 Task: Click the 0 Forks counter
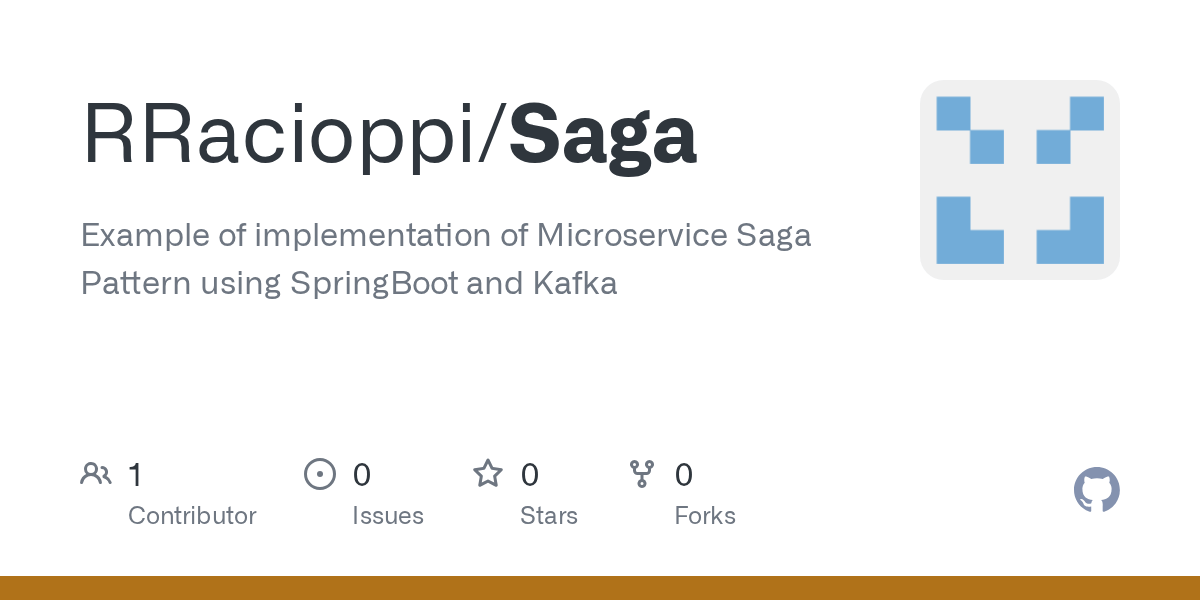click(x=684, y=474)
